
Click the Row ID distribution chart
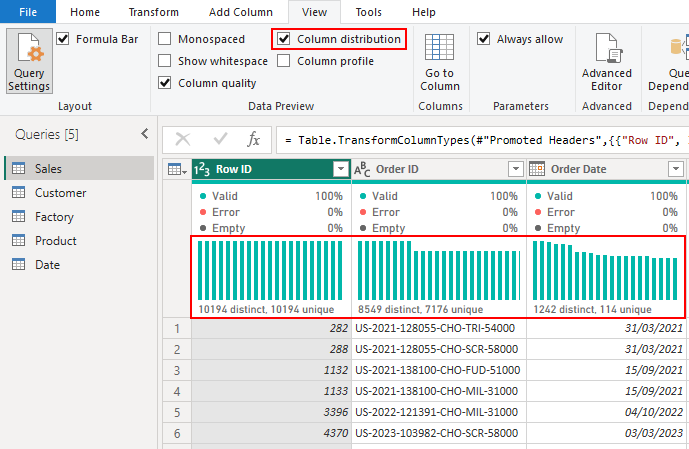pyautogui.click(x=270, y=271)
